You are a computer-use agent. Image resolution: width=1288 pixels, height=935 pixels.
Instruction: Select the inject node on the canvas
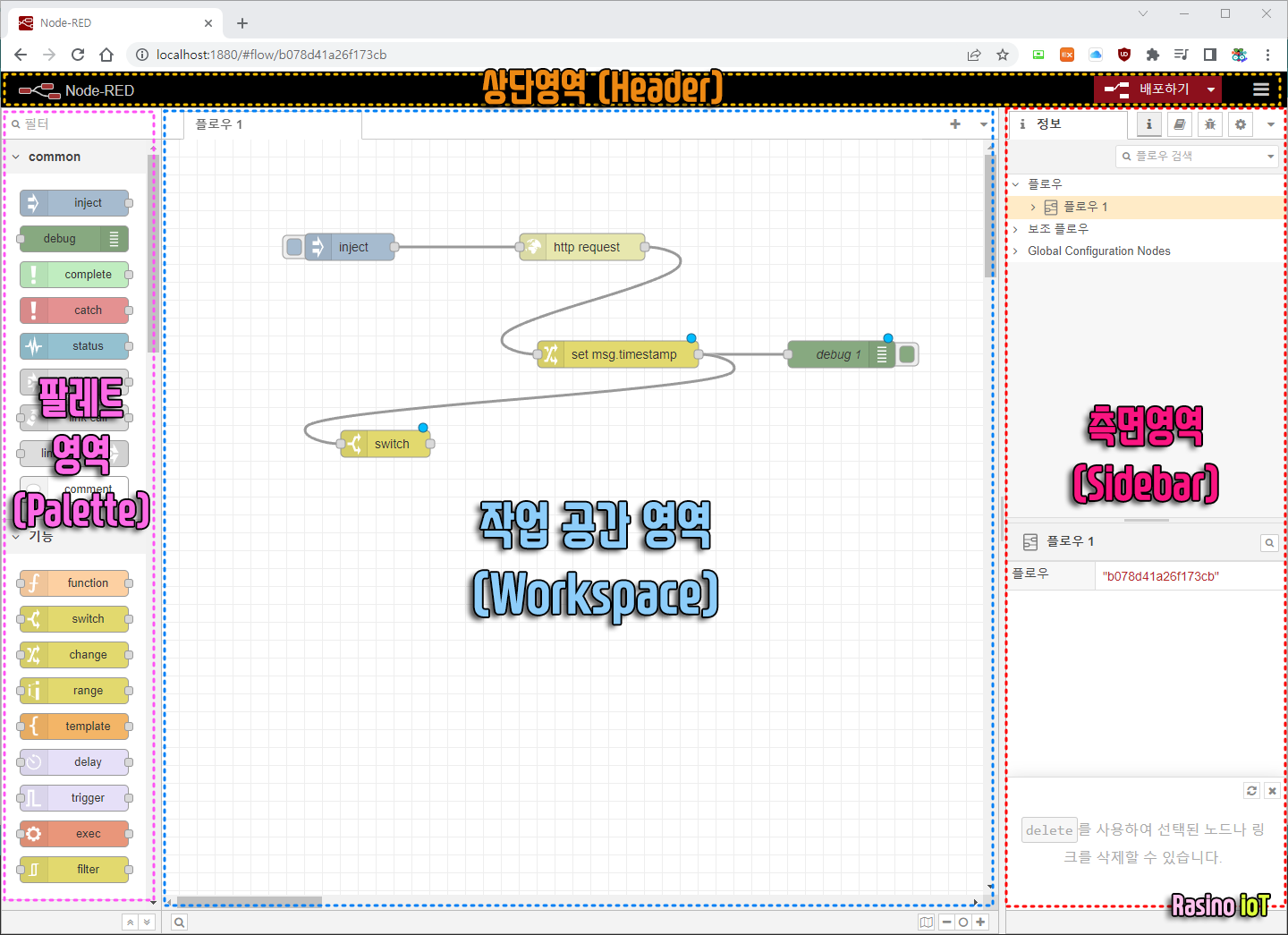(351, 247)
